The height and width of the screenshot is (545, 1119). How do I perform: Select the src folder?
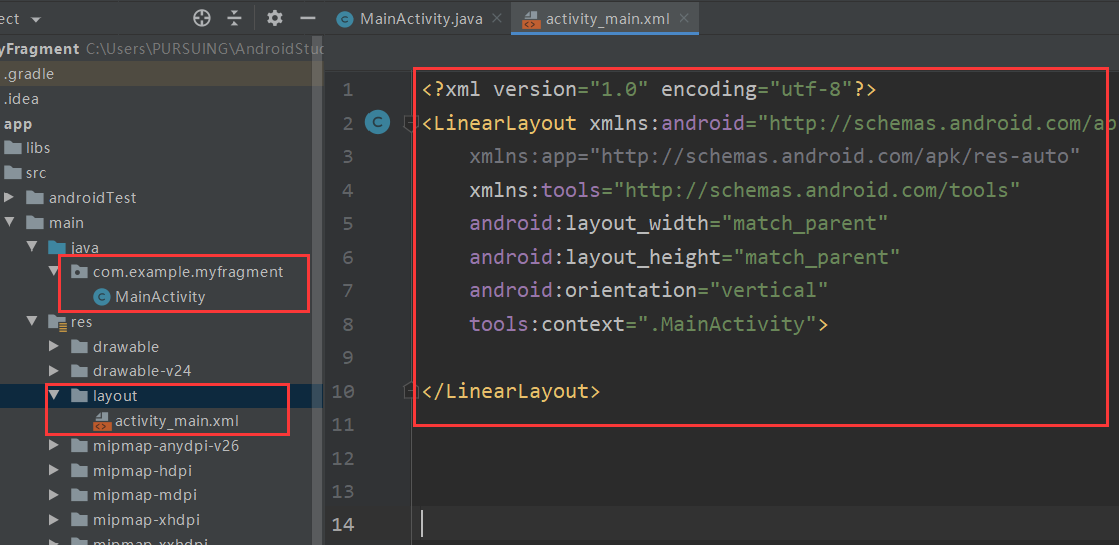point(36,173)
